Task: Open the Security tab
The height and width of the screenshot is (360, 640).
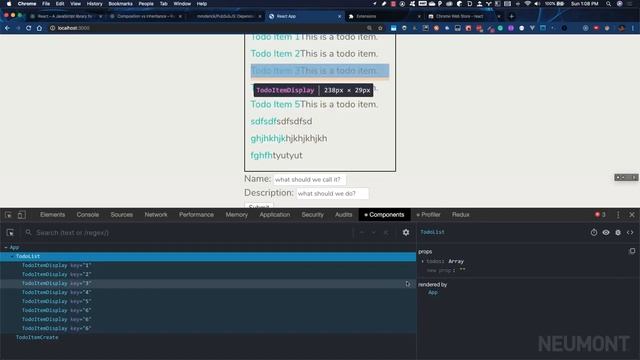Action: (313, 215)
